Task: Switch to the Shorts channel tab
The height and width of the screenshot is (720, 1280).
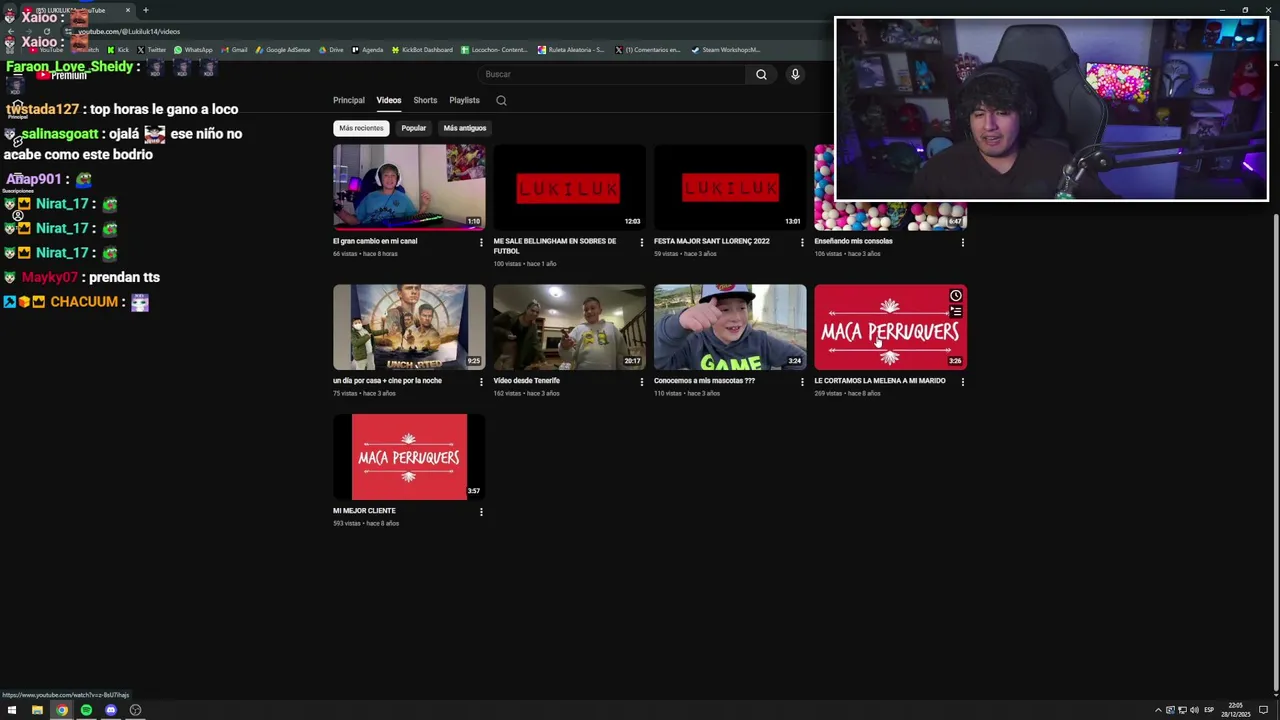Action: 425,100
